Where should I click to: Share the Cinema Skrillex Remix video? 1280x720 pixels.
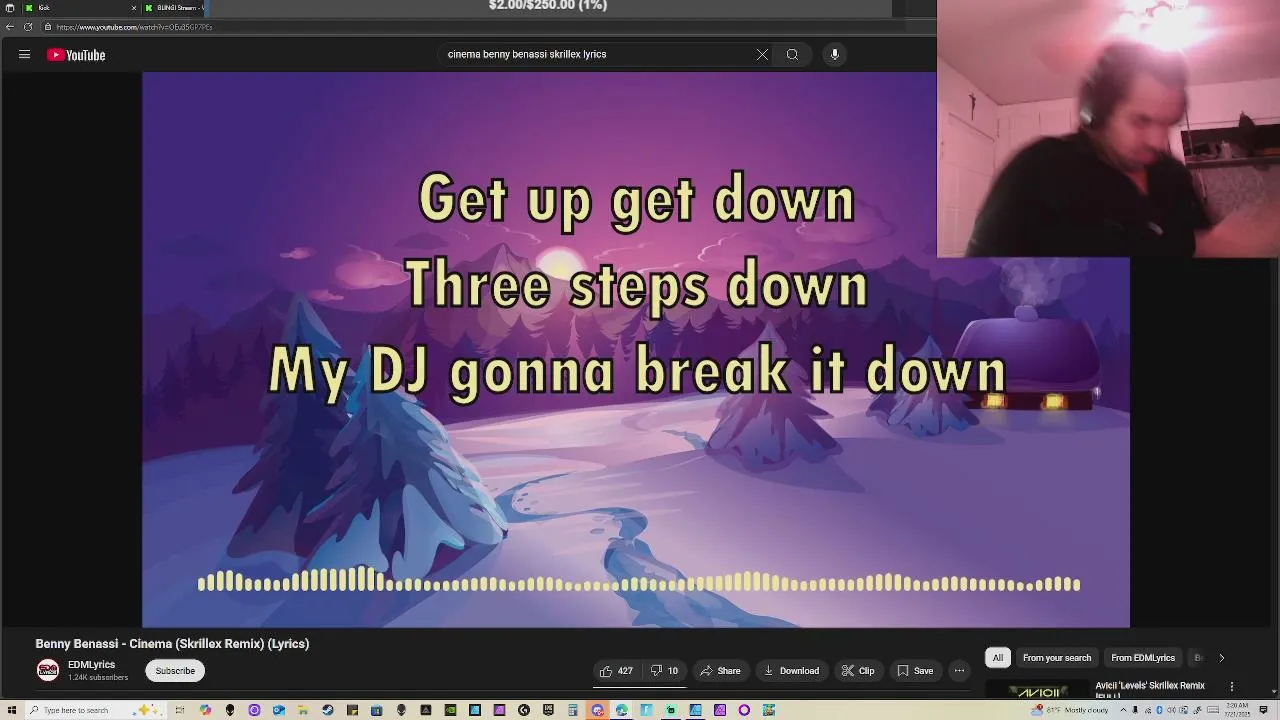[x=721, y=671]
